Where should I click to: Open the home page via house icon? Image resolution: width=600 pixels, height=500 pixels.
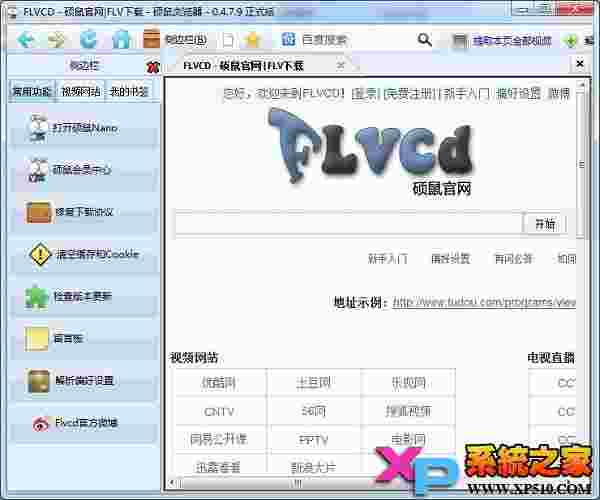(x=121, y=39)
